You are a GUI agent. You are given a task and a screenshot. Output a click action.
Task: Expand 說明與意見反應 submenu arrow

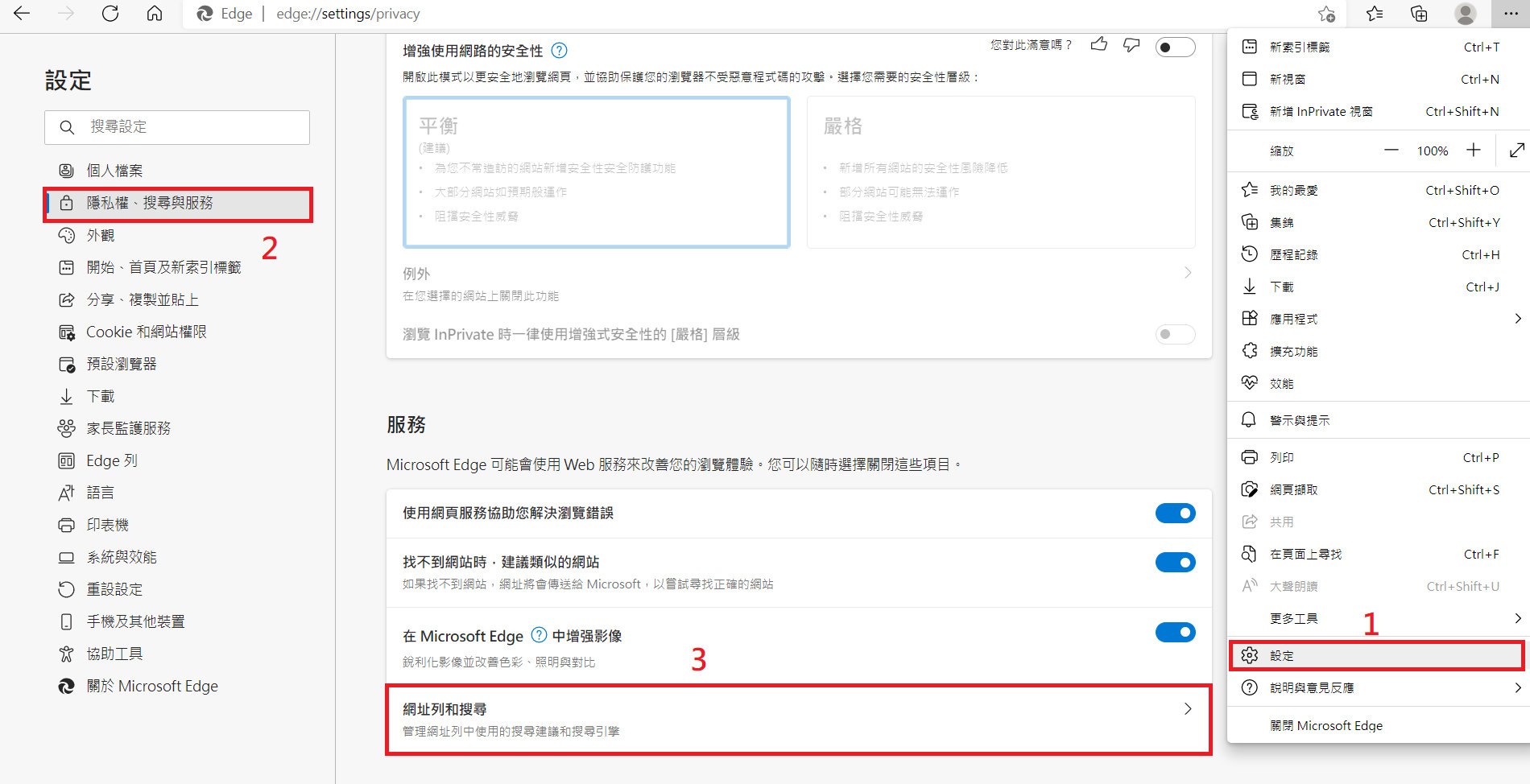point(1518,687)
